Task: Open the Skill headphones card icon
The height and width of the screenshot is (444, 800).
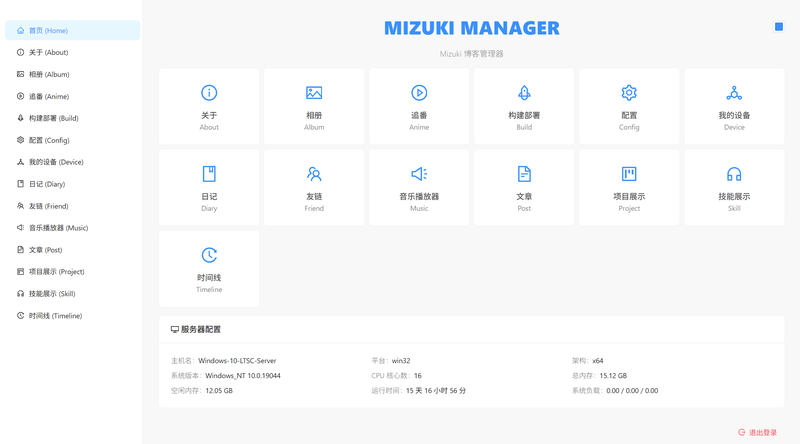Action: (734, 174)
